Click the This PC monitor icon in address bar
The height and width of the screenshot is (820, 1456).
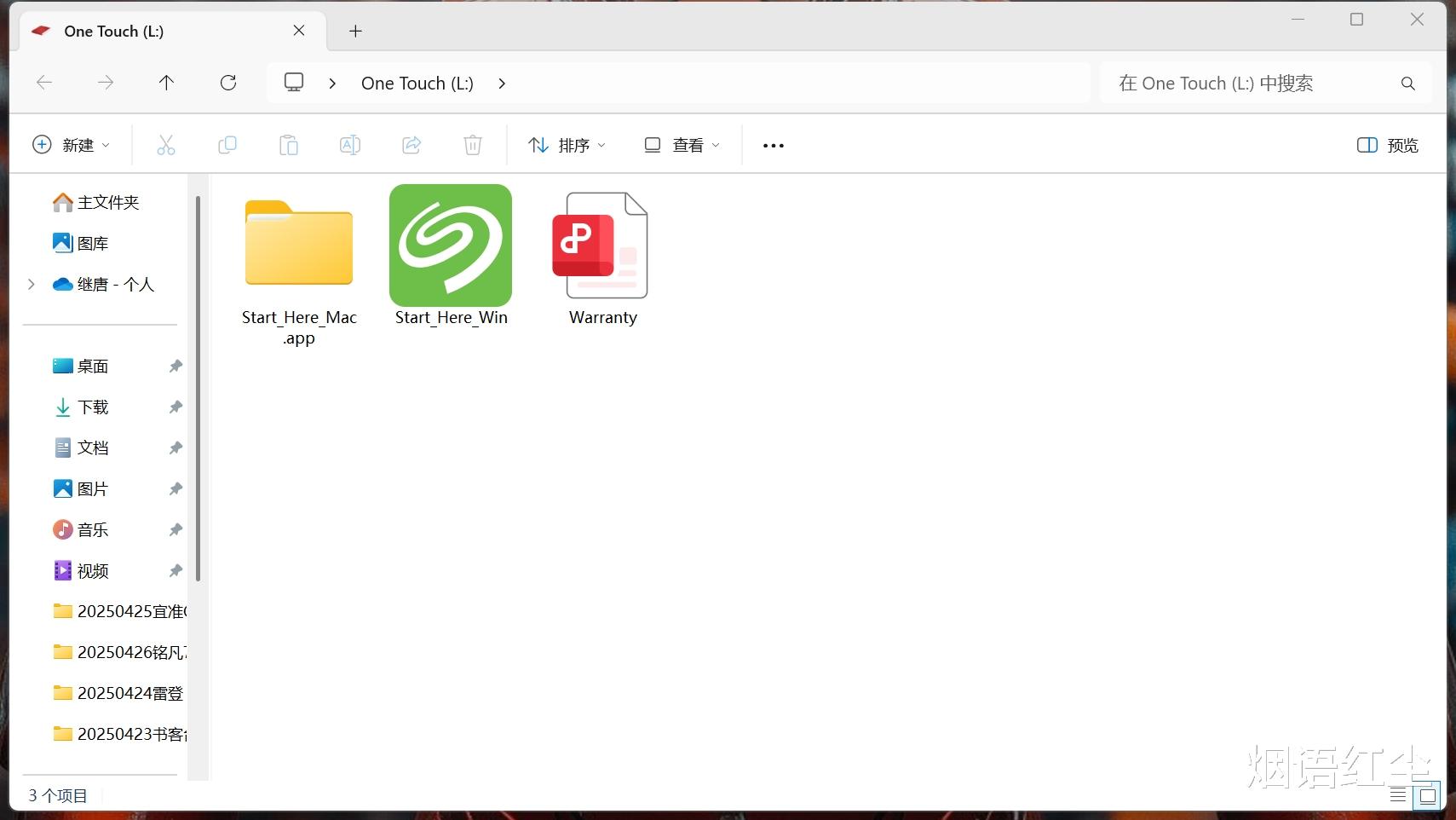[294, 83]
